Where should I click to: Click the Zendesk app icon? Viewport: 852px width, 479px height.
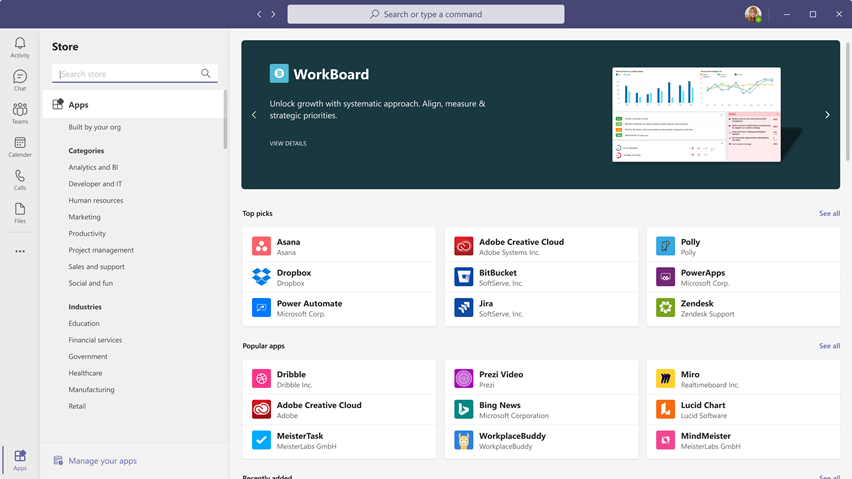click(666, 307)
